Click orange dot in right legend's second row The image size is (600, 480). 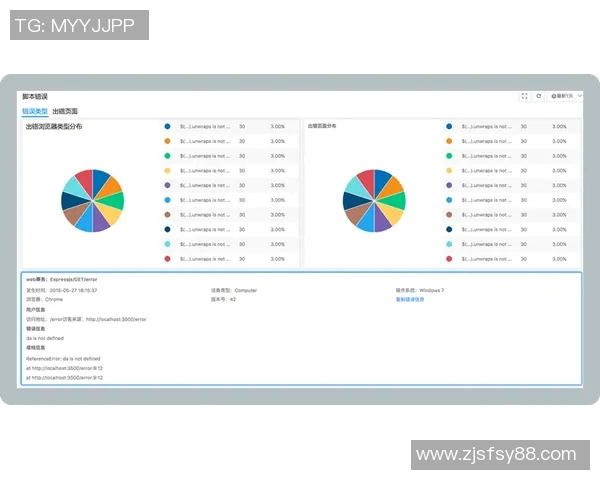449,141
